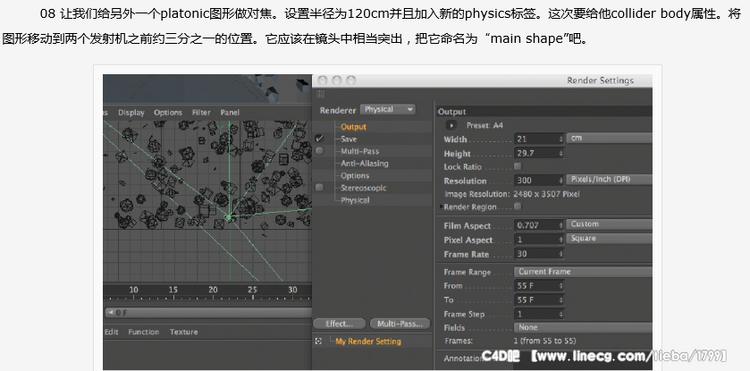
Task: Open the Function menu below timeline
Action: [x=143, y=332]
